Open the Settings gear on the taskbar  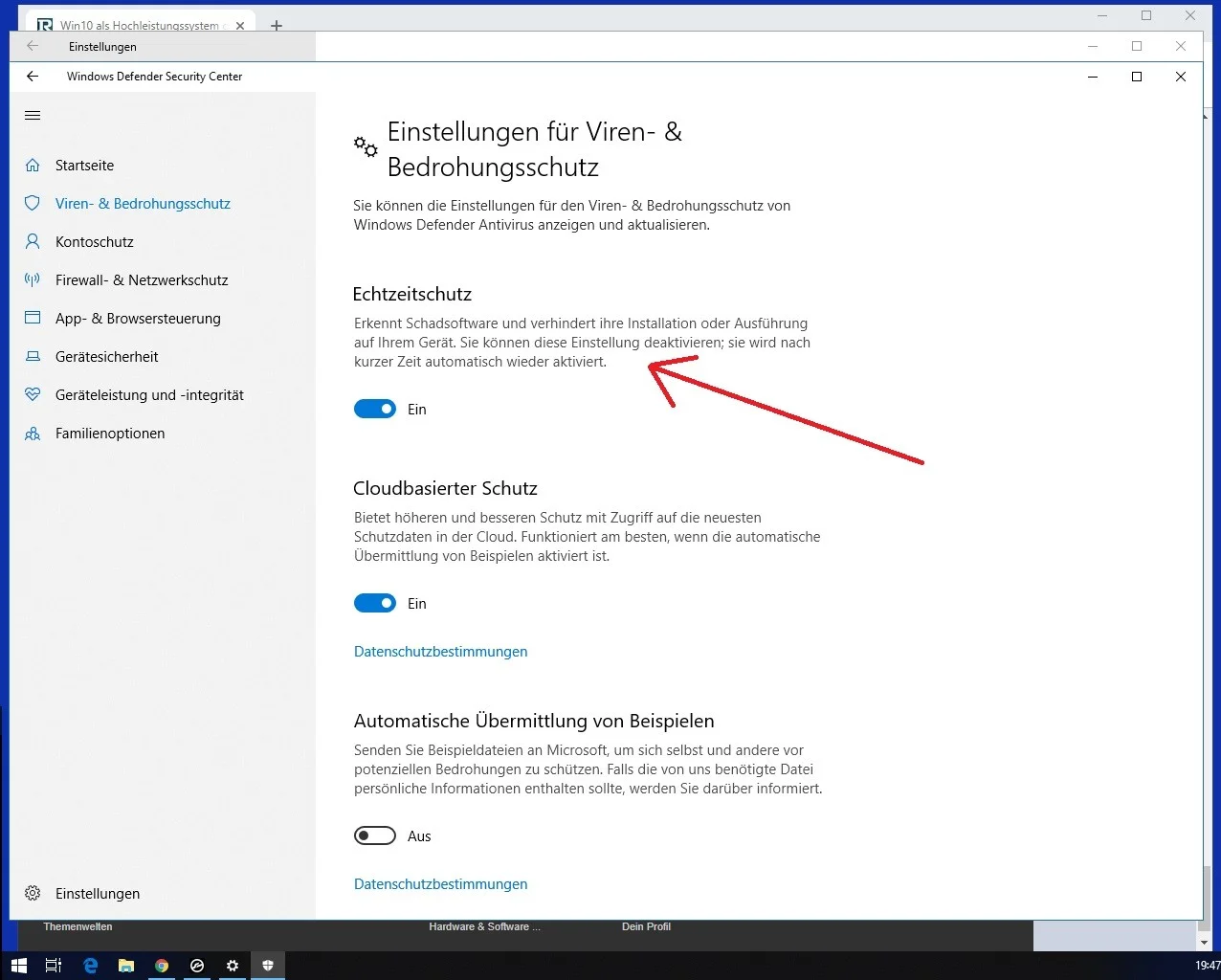(x=233, y=966)
